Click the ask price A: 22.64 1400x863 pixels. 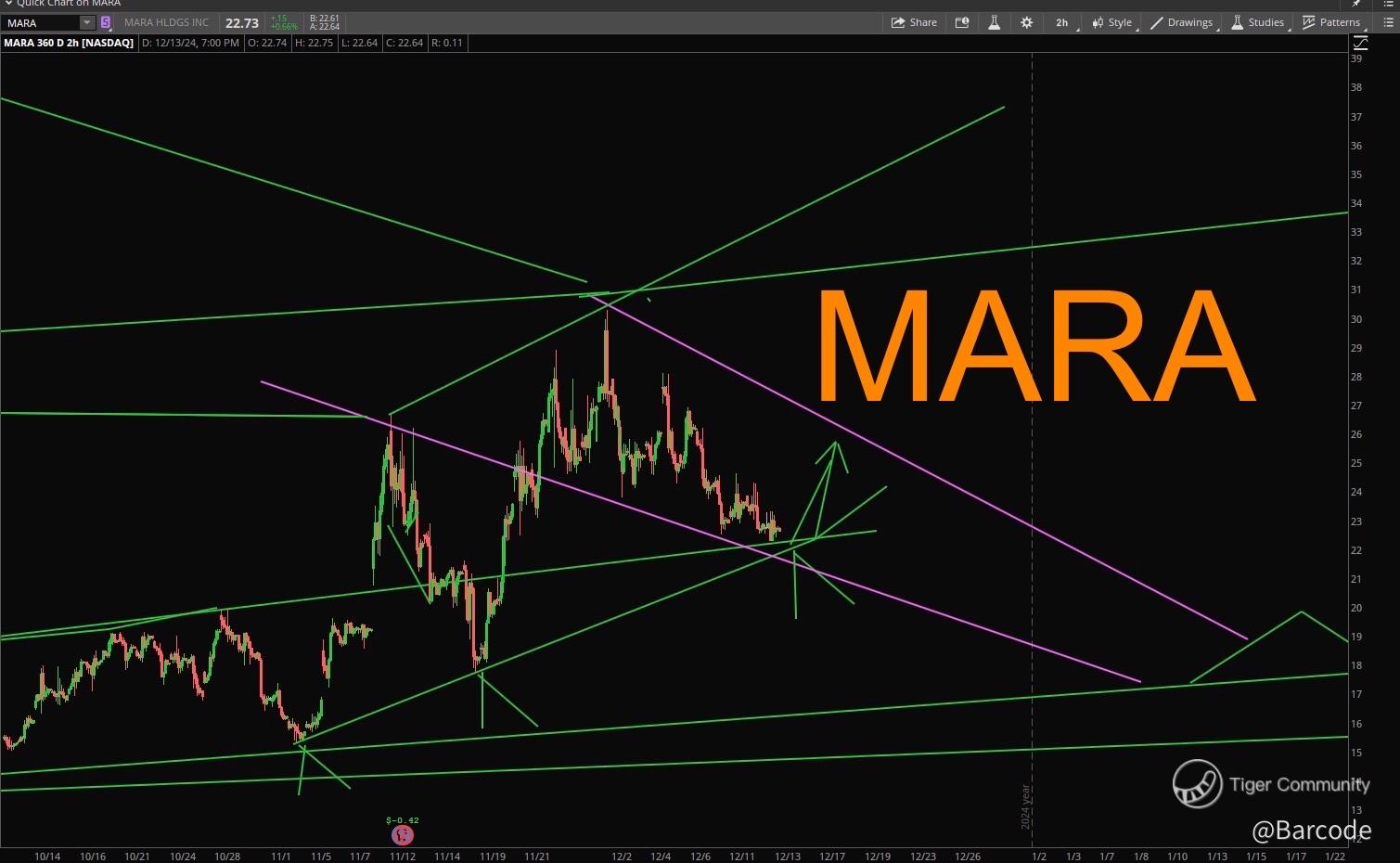[325, 27]
